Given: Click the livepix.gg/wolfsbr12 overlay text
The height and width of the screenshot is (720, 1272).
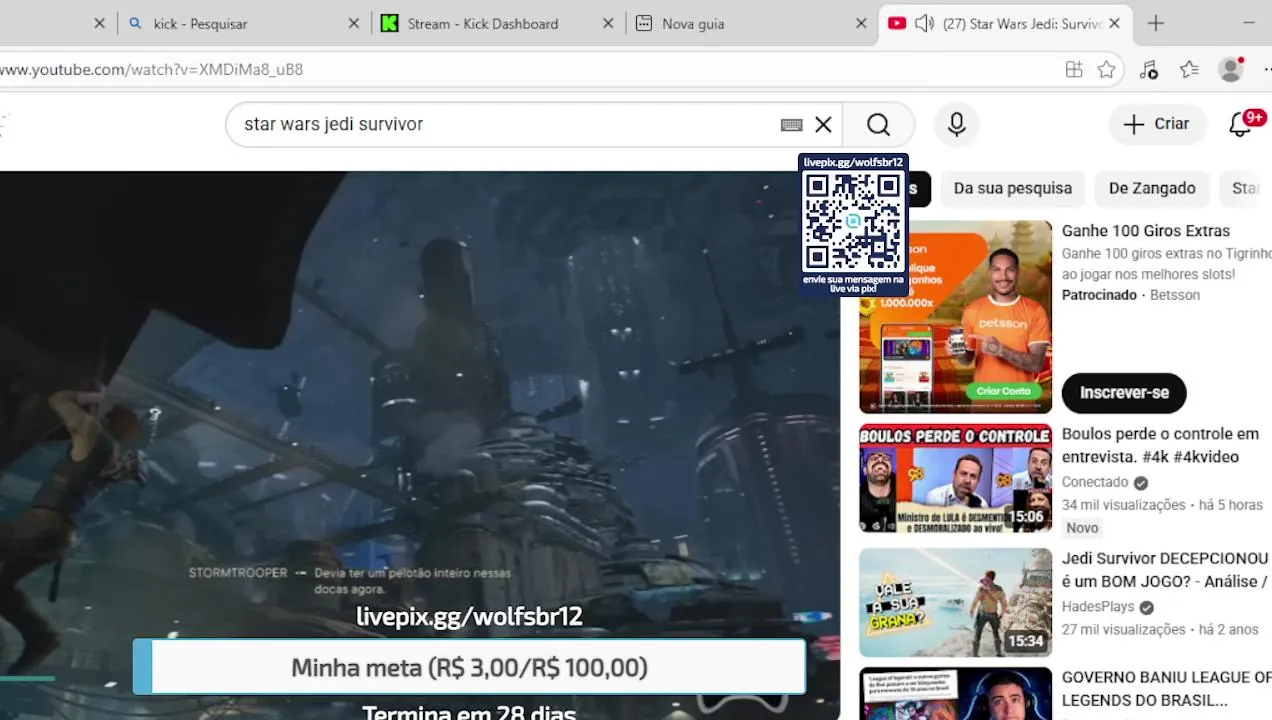Looking at the screenshot, I should point(469,616).
